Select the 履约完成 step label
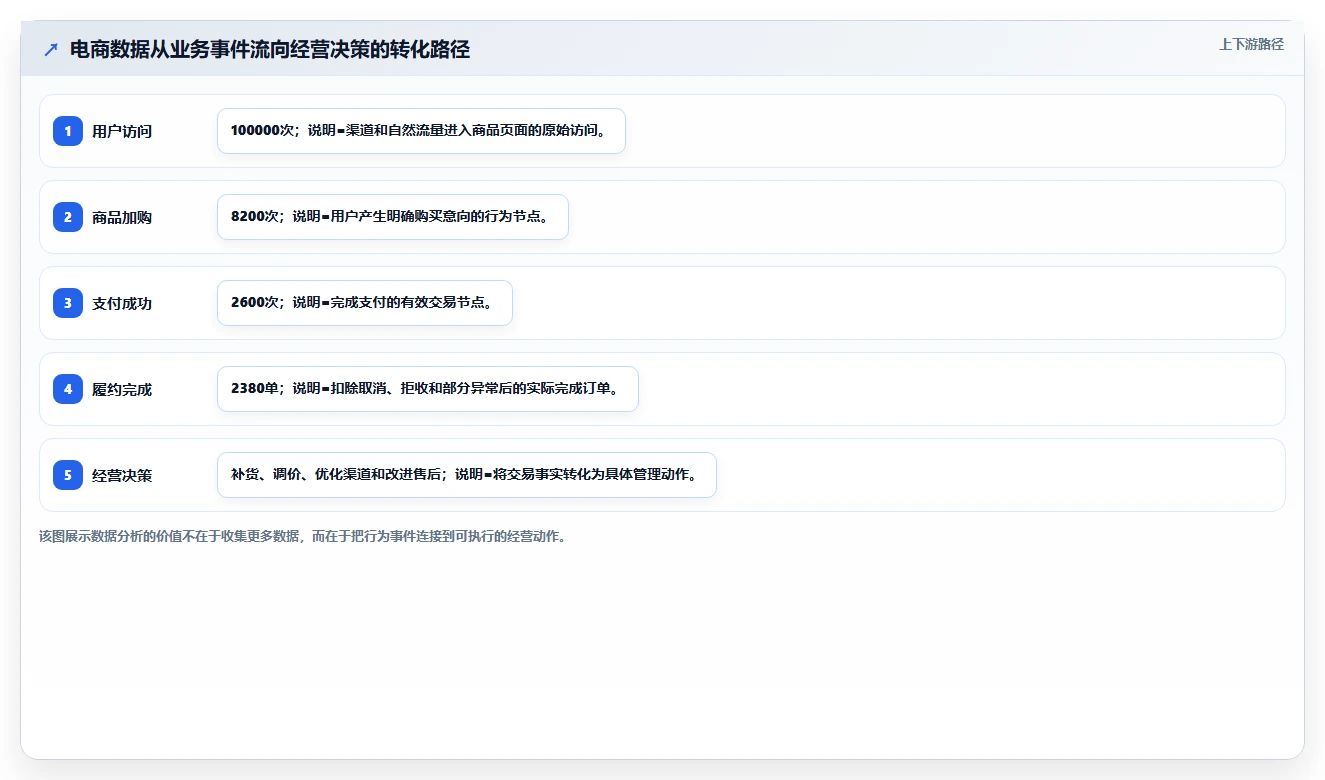 click(122, 389)
